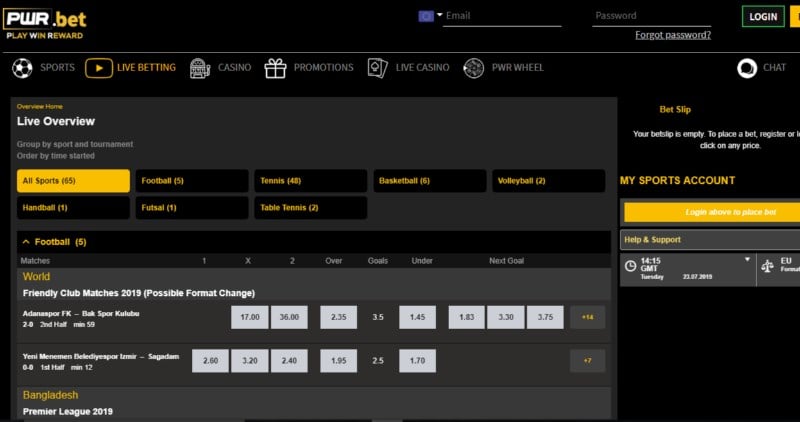Expand +7 markets for Yeni Menemen match
This screenshot has width=800, height=422.
pos(587,361)
